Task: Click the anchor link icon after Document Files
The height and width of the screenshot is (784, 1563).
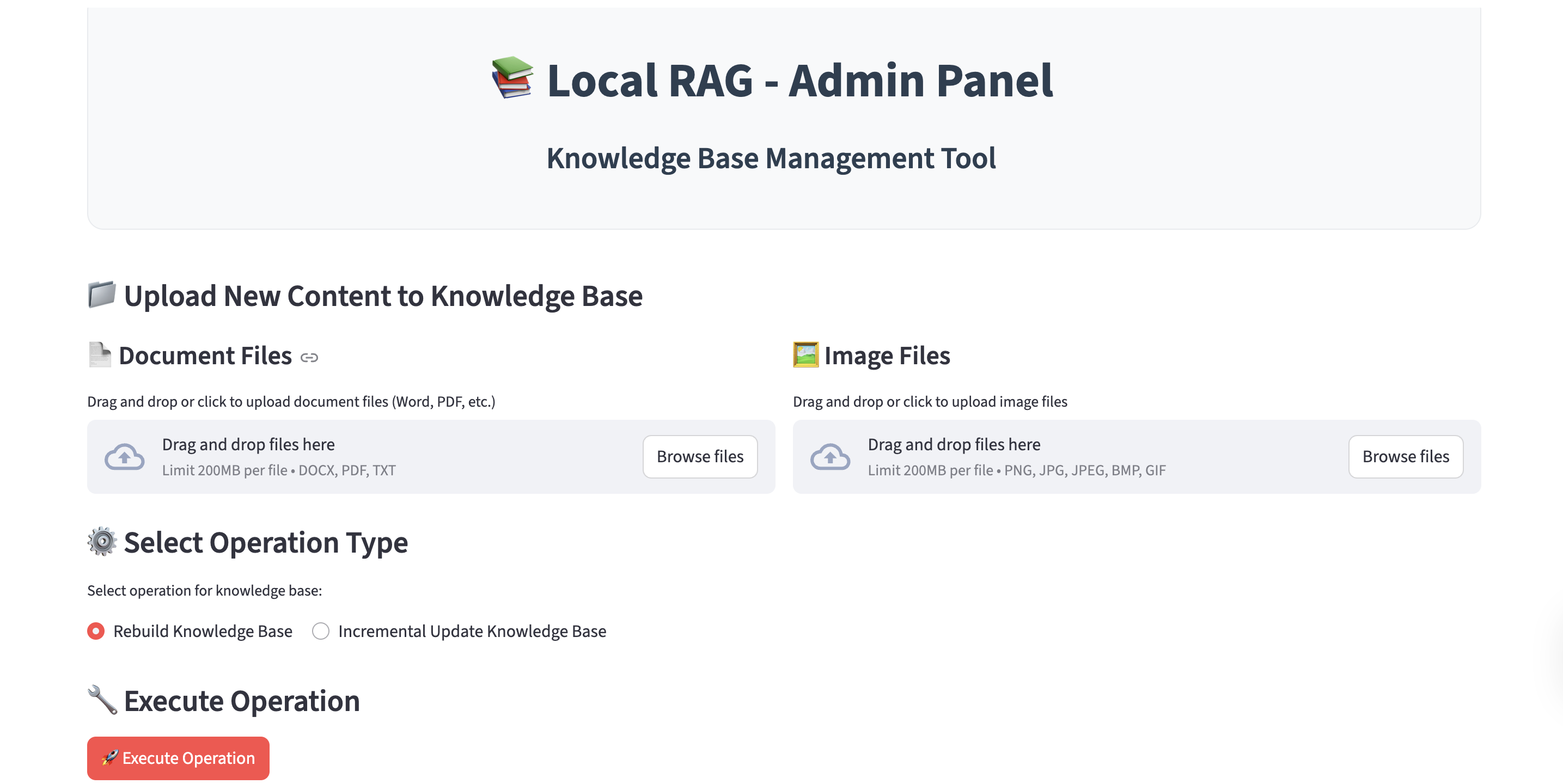Action: 309,357
